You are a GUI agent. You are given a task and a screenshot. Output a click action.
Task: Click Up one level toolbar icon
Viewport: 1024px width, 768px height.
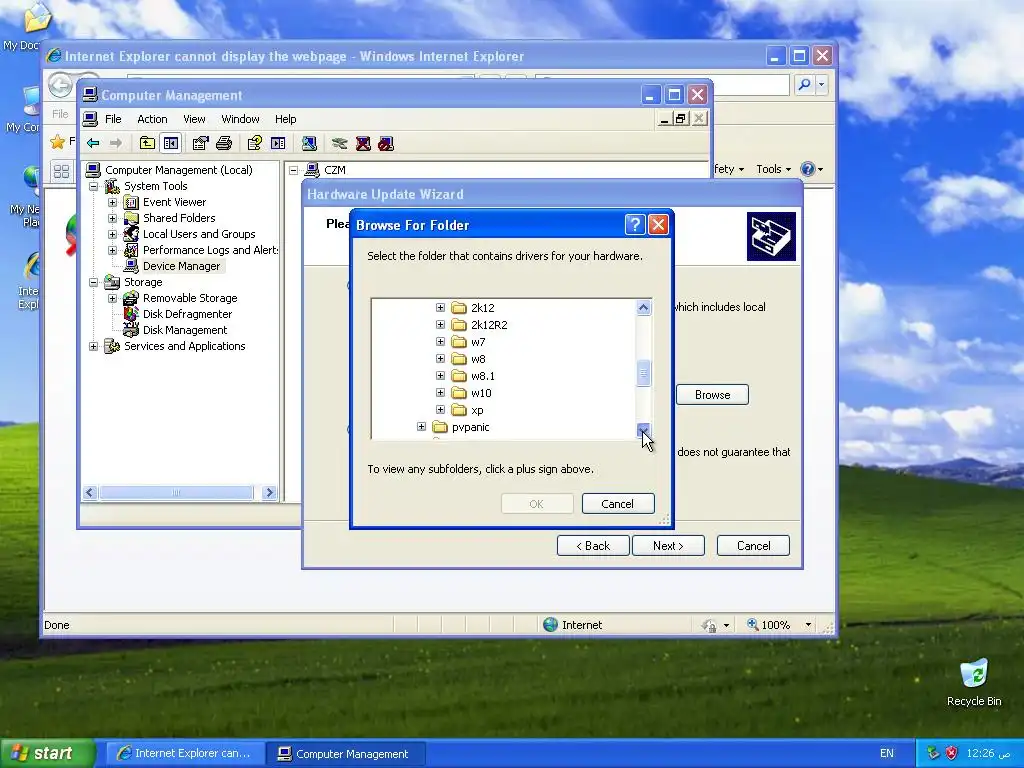pyautogui.click(x=147, y=144)
